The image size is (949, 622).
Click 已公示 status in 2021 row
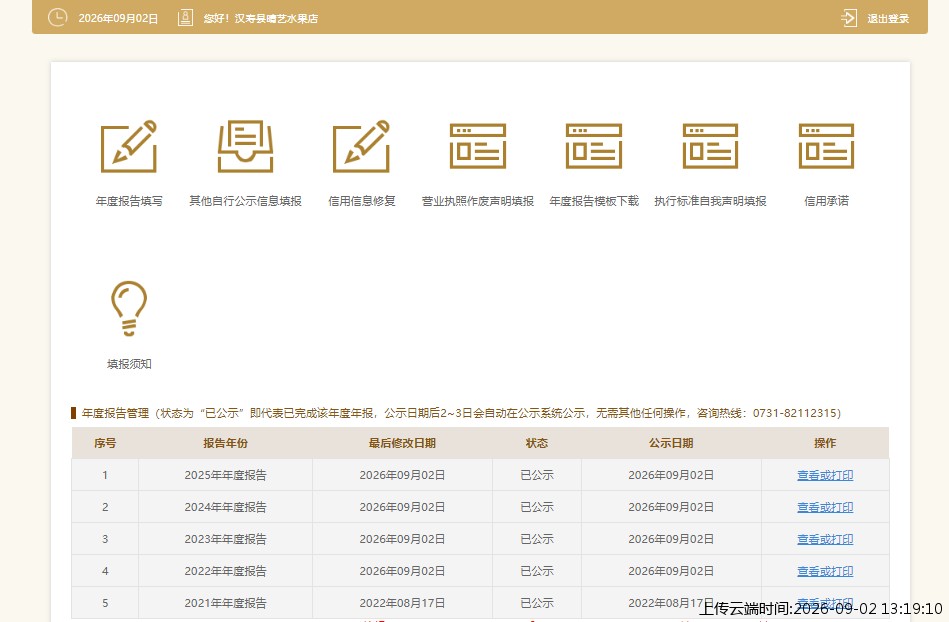click(x=537, y=603)
